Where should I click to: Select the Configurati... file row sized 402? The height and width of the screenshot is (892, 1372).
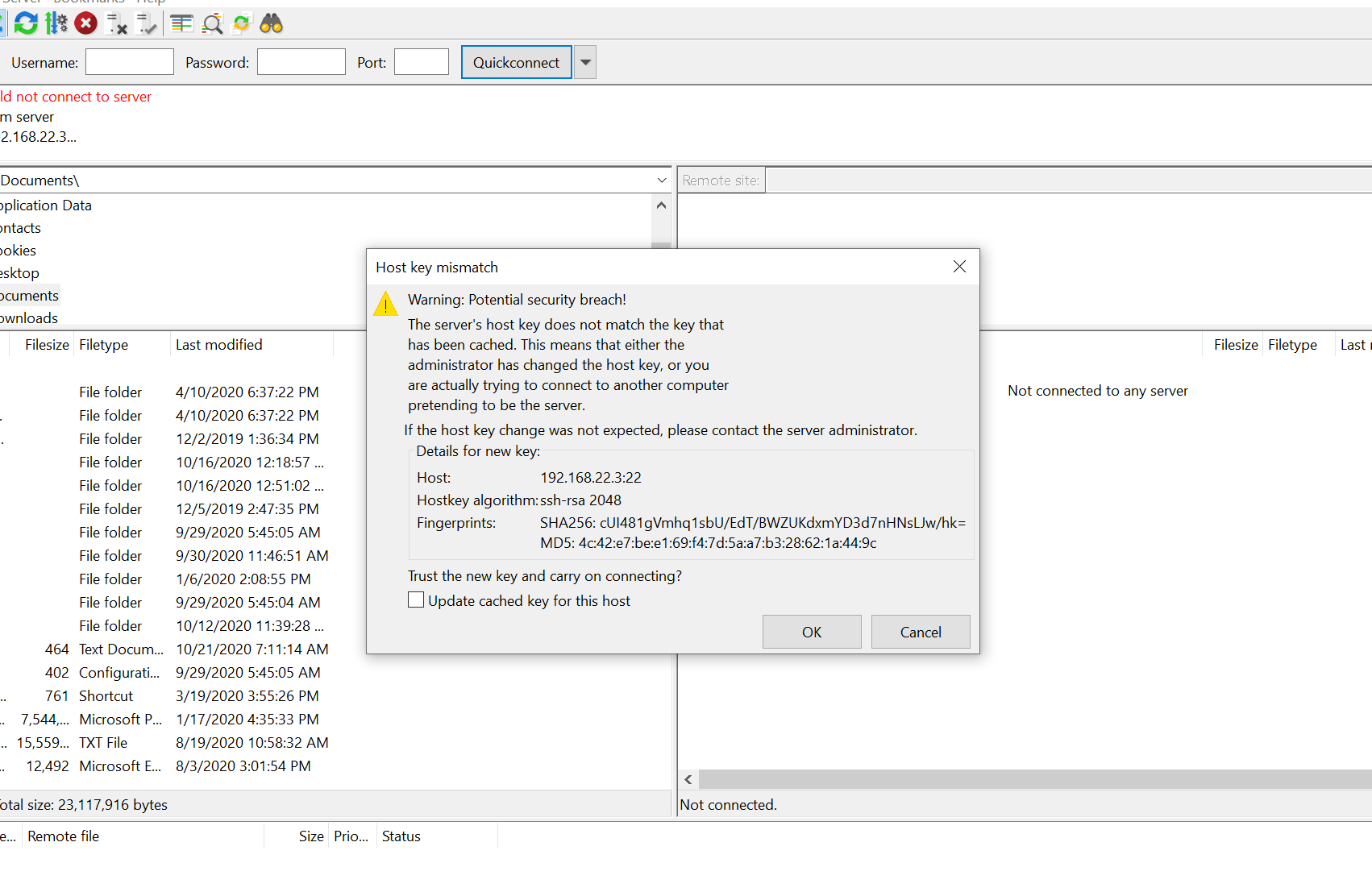click(x=165, y=673)
